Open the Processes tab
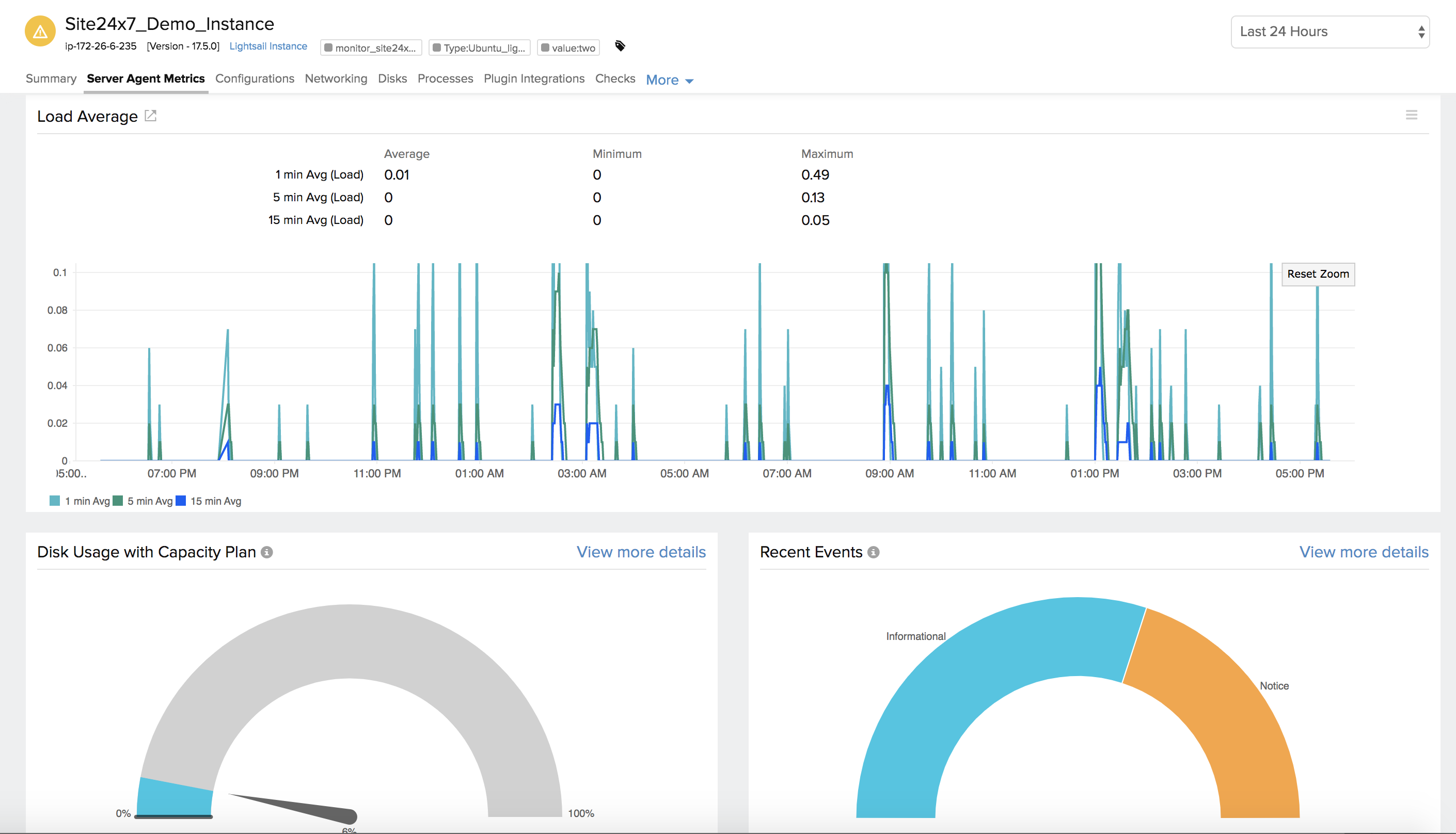The image size is (1456, 834). coord(445,78)
